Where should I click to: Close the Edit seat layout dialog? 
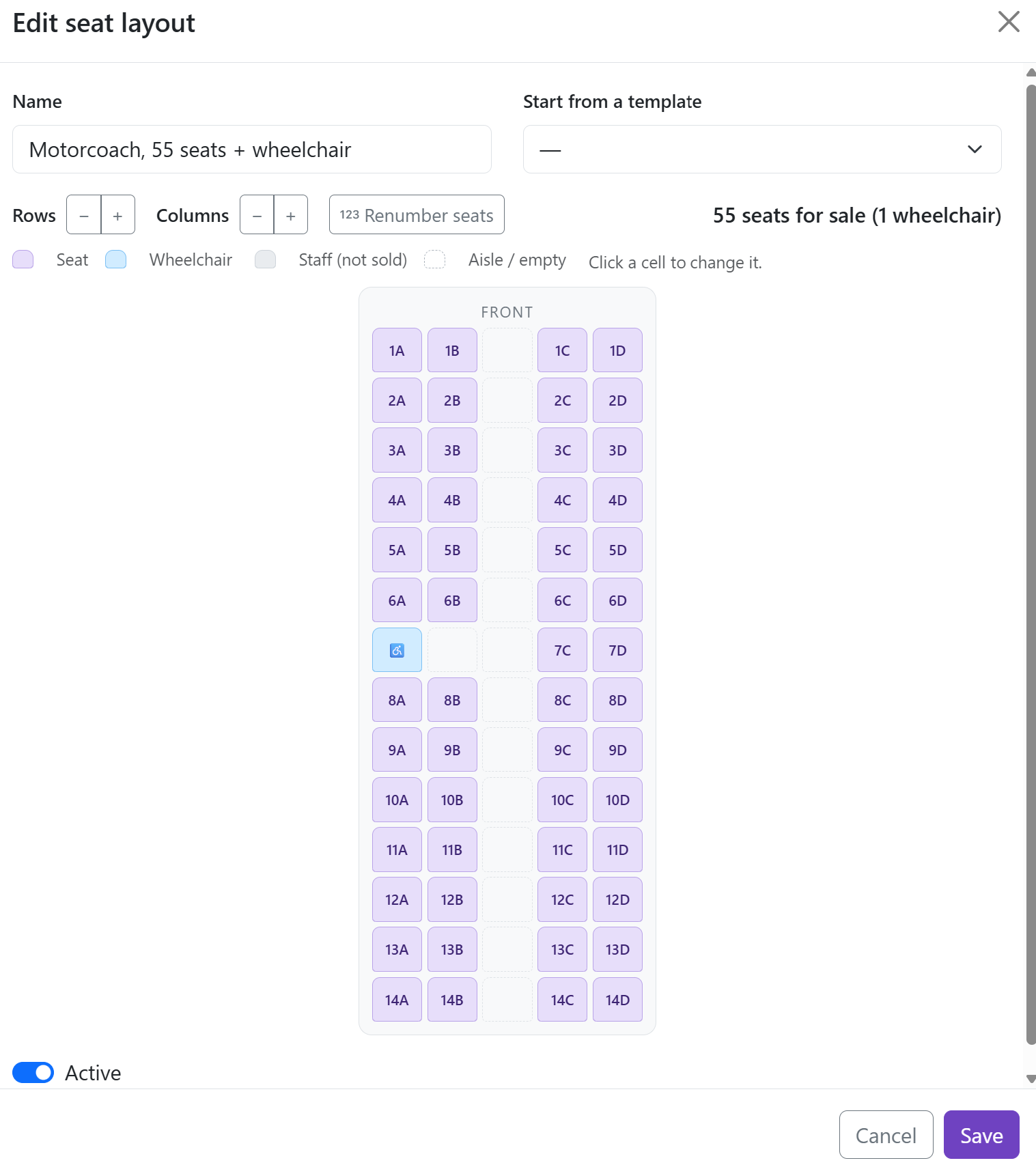[1009, 22]
